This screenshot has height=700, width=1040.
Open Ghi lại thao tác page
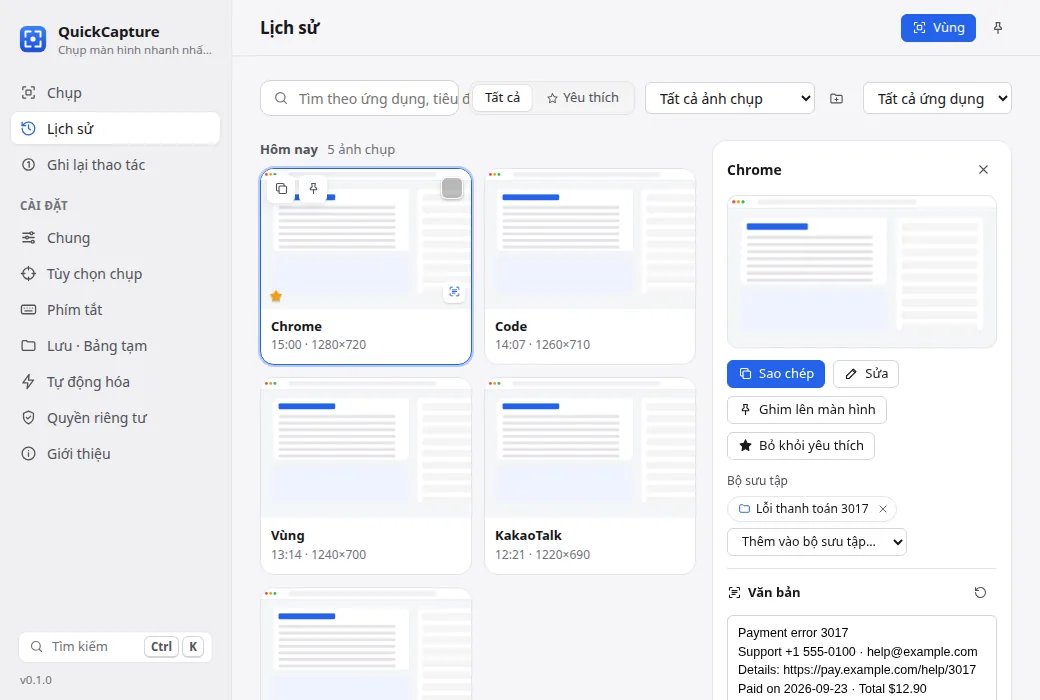pos(115,165)
